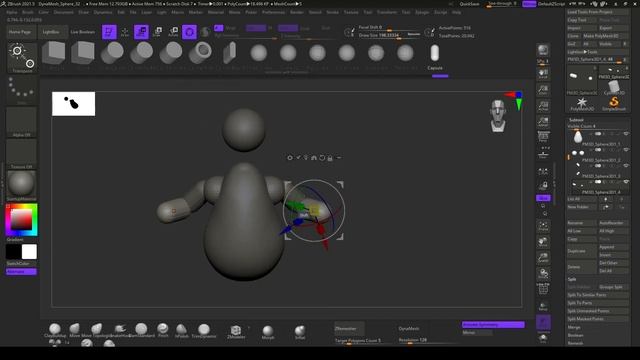
Task: Open the Preferences menu
Action: (x=273, y=12)
